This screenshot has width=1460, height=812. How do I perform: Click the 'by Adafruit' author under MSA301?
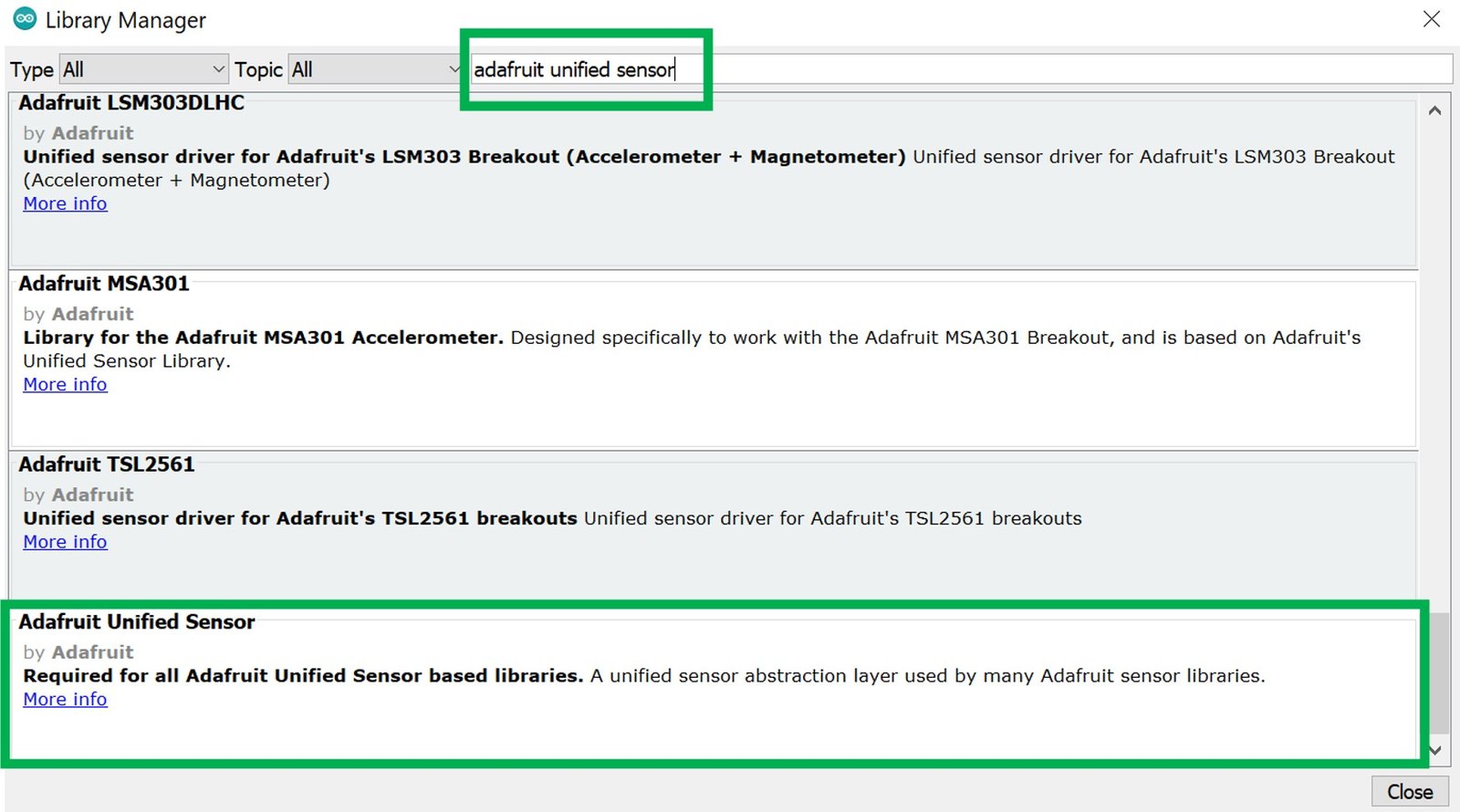[x=78, y=314]
